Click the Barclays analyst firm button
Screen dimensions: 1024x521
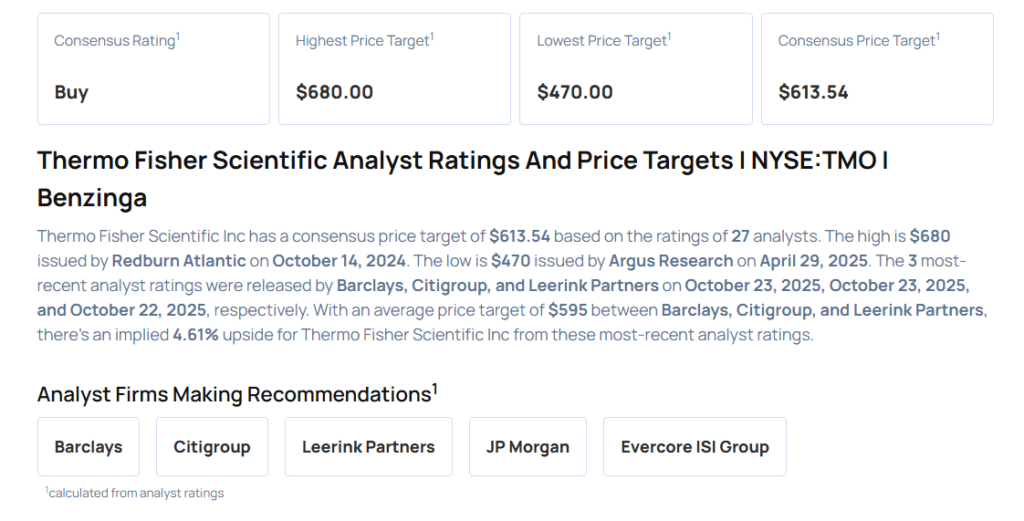[x=88, y=447]
